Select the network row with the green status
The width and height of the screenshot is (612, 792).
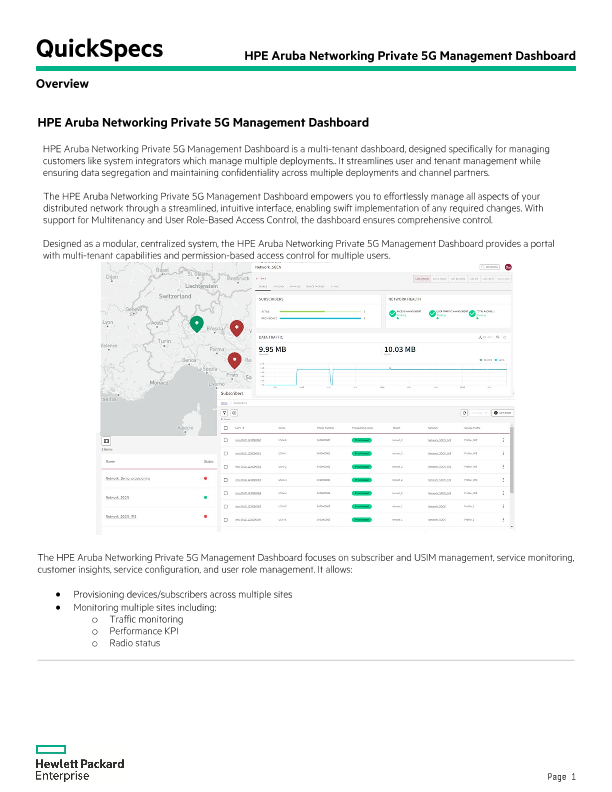[159, 498]
